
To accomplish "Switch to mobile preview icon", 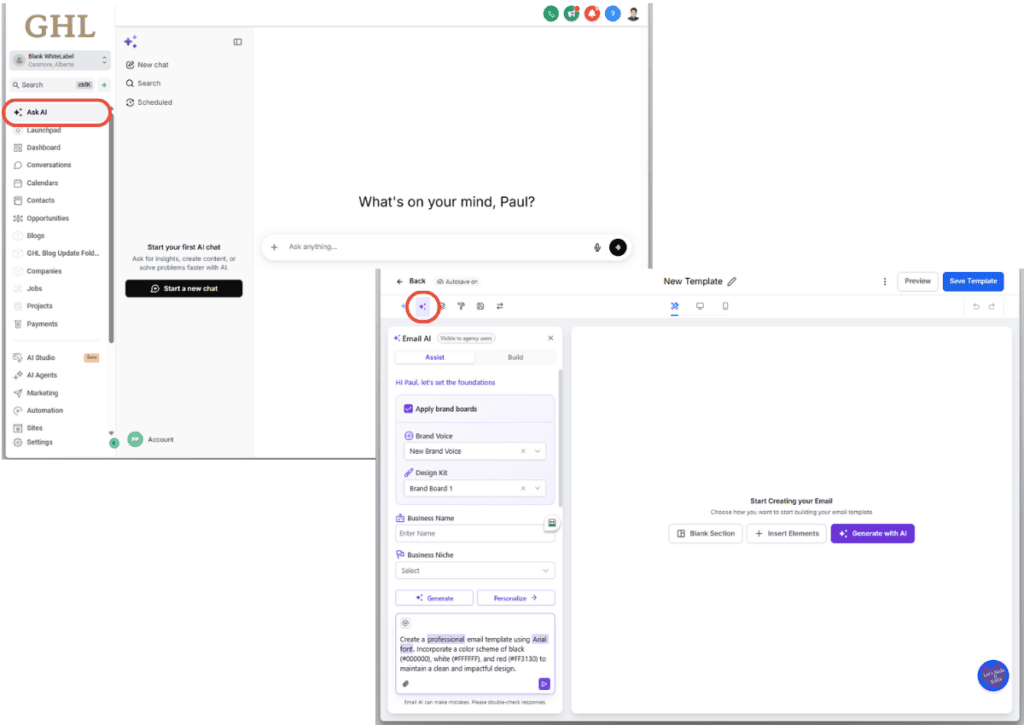I will [726, 306].
